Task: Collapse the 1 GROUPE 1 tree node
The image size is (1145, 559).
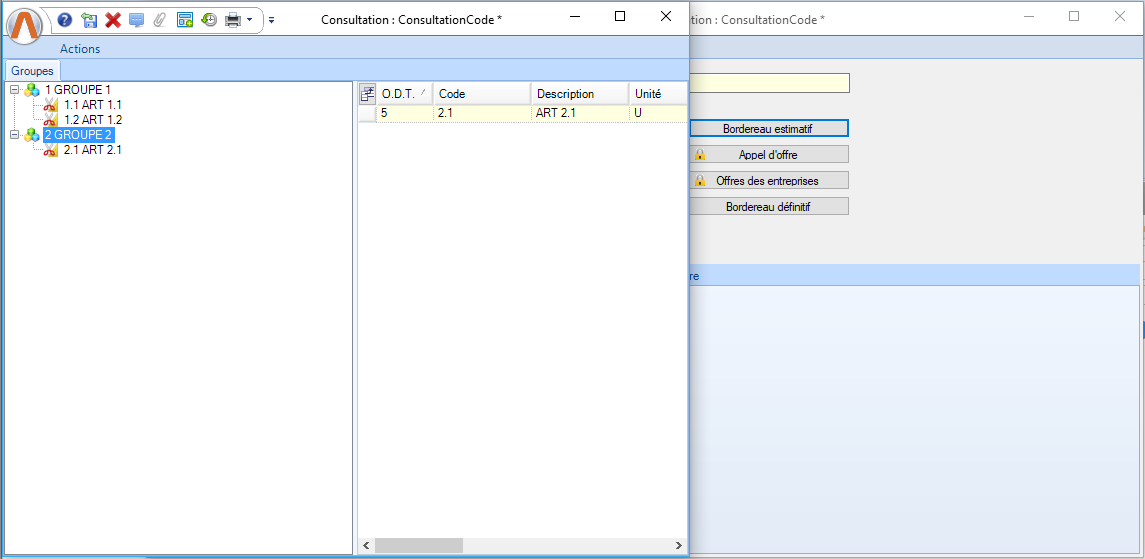Action: pyautogui.click(x=15, y=90)
